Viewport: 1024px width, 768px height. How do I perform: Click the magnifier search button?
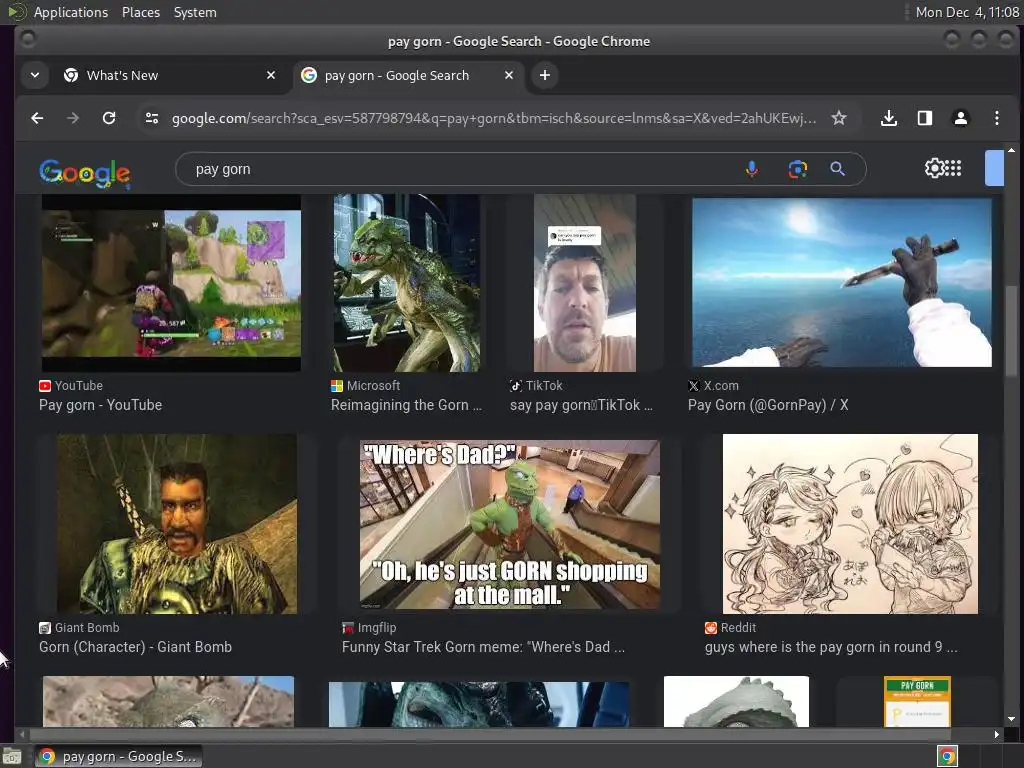[837, 169]
